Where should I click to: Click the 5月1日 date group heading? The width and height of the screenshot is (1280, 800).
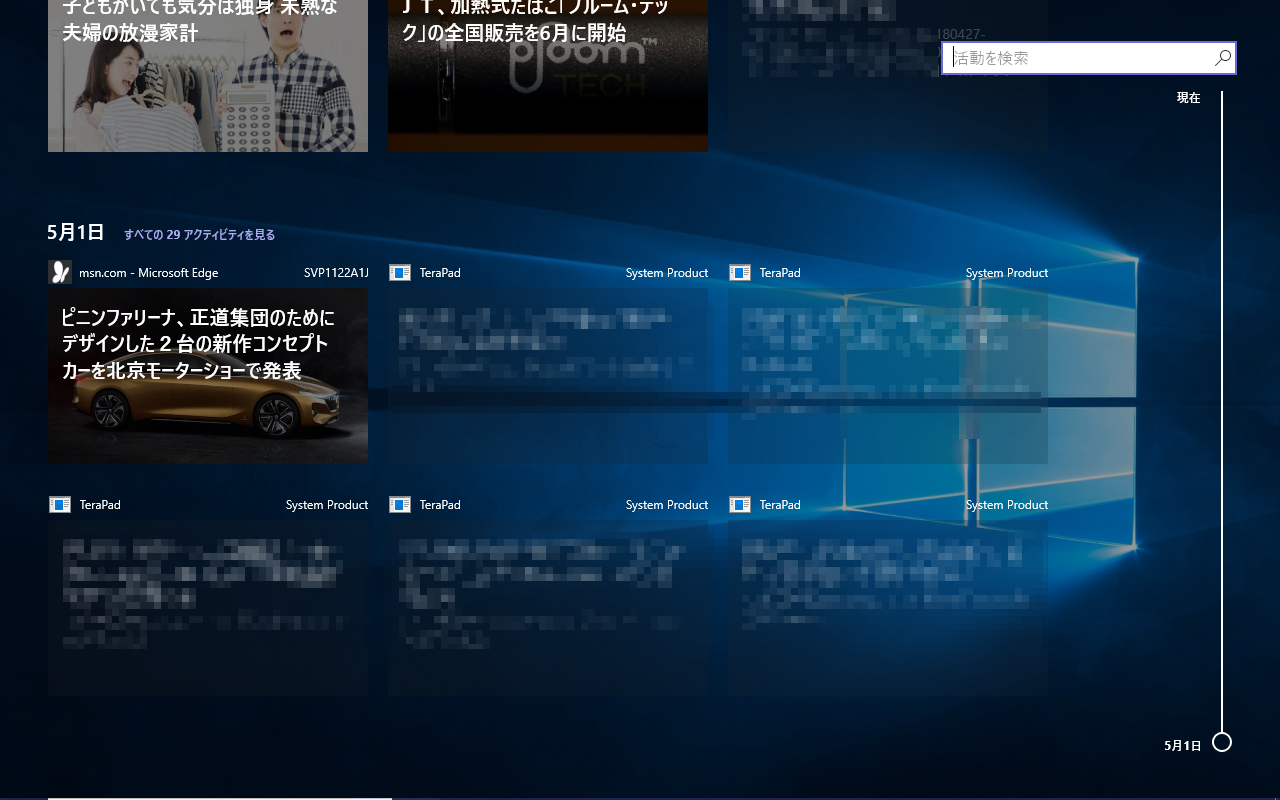pos(75,232)
